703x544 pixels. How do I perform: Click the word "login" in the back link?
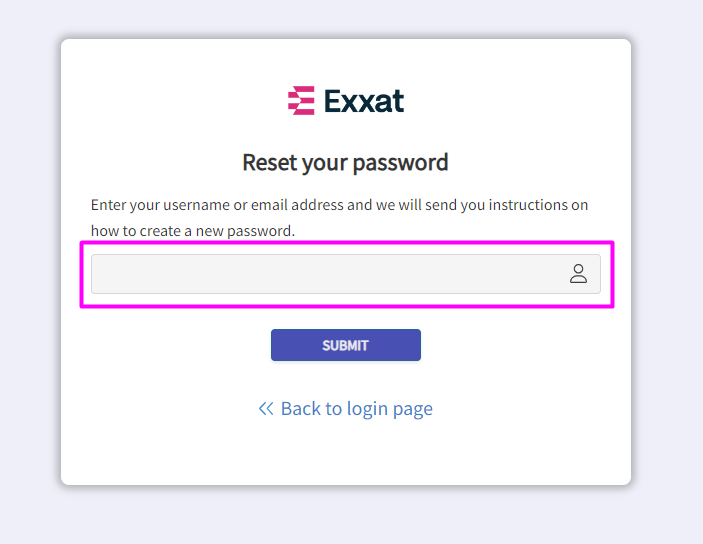(367, 409)
